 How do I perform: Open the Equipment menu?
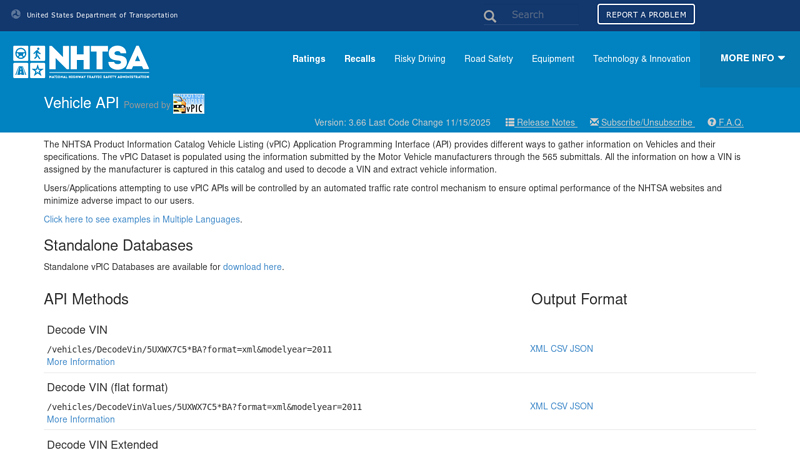[553, 59]
